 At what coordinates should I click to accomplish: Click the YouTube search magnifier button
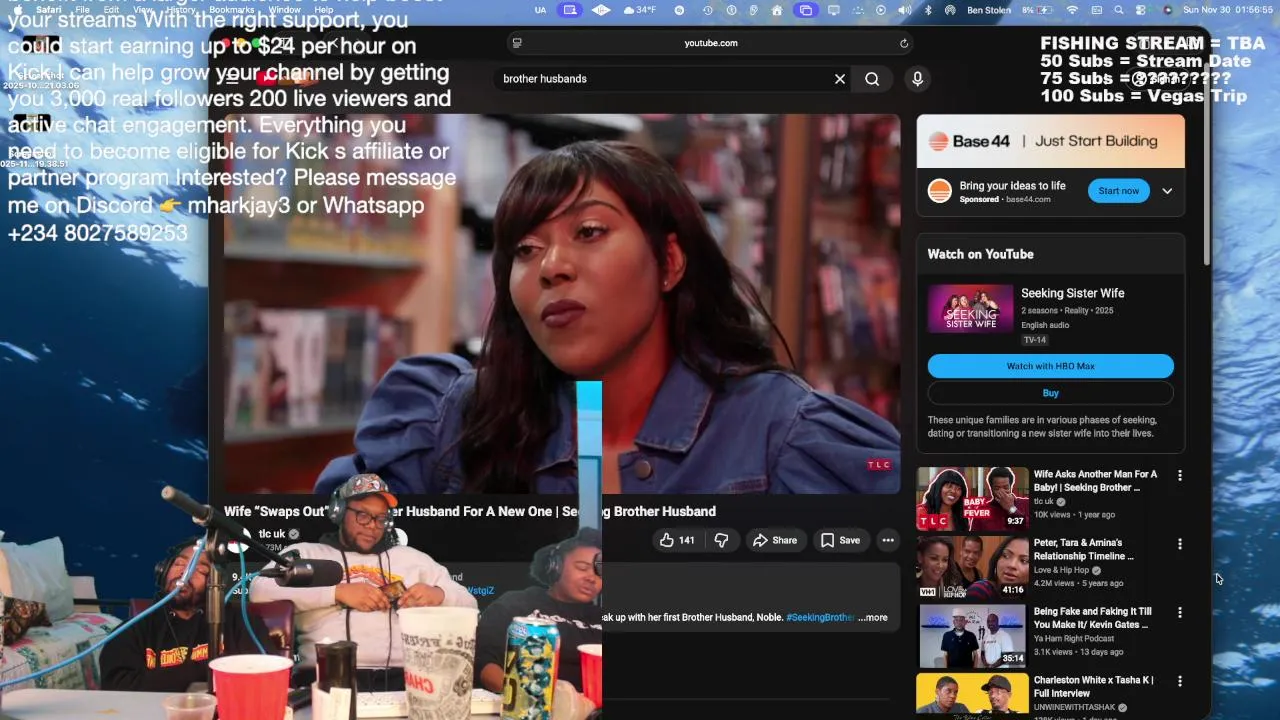[872, 79]
